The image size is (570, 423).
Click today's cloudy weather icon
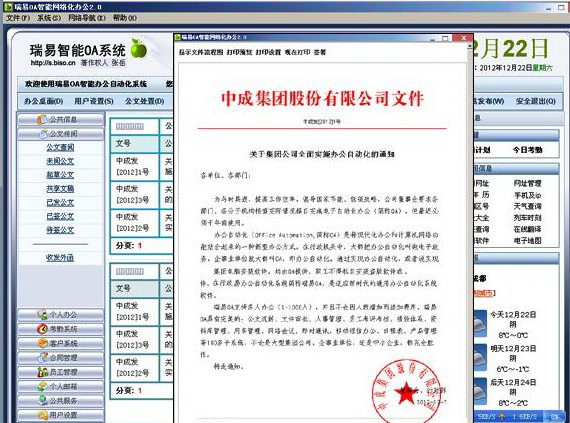click(481, 324)
